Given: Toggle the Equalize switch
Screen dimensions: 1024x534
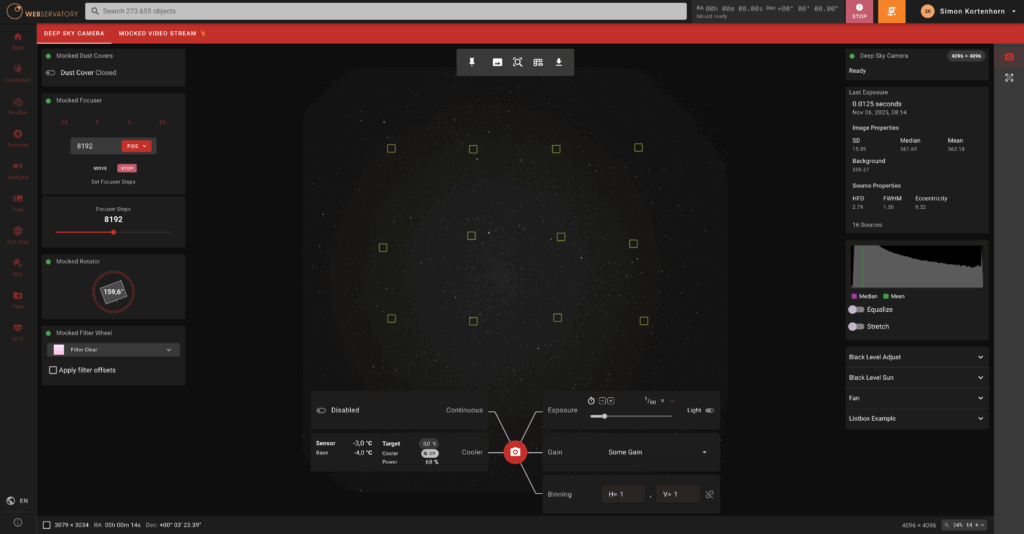Looking at the screenshot, I should point(856,309).
